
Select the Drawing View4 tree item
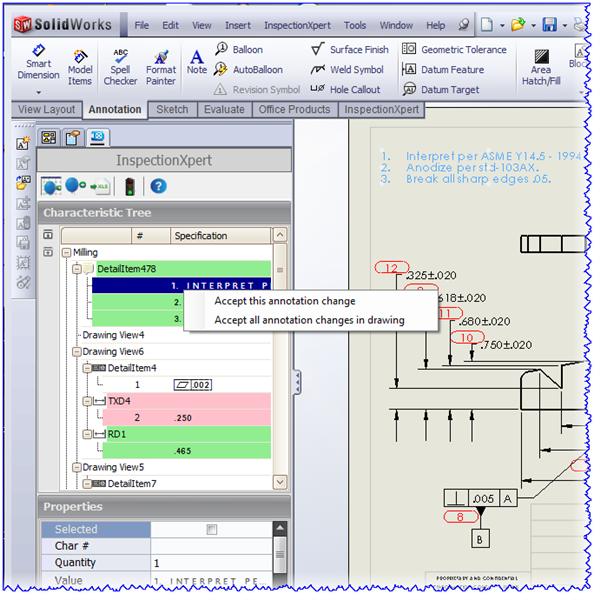[113, 335]
